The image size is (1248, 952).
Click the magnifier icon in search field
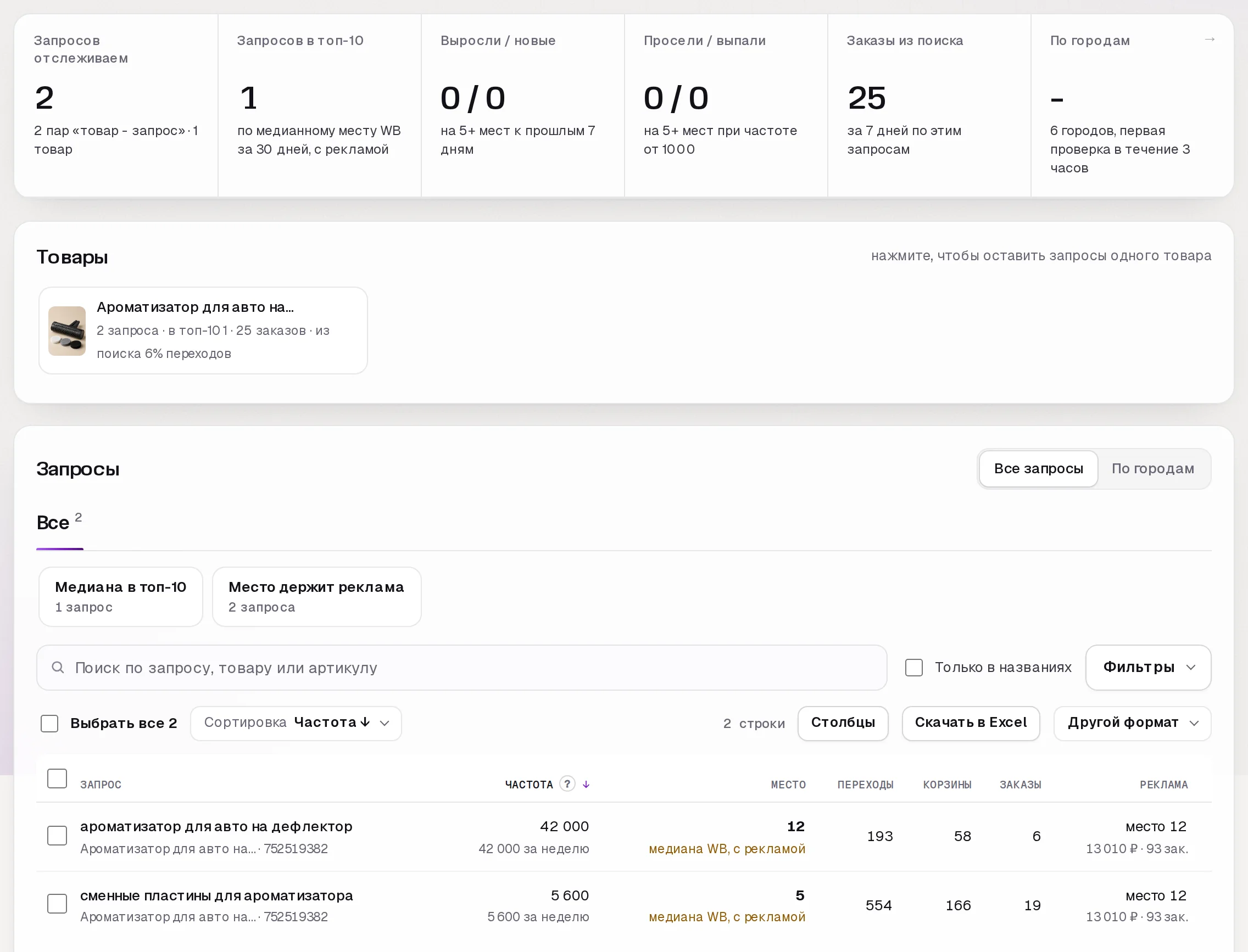tap(58, 668)
